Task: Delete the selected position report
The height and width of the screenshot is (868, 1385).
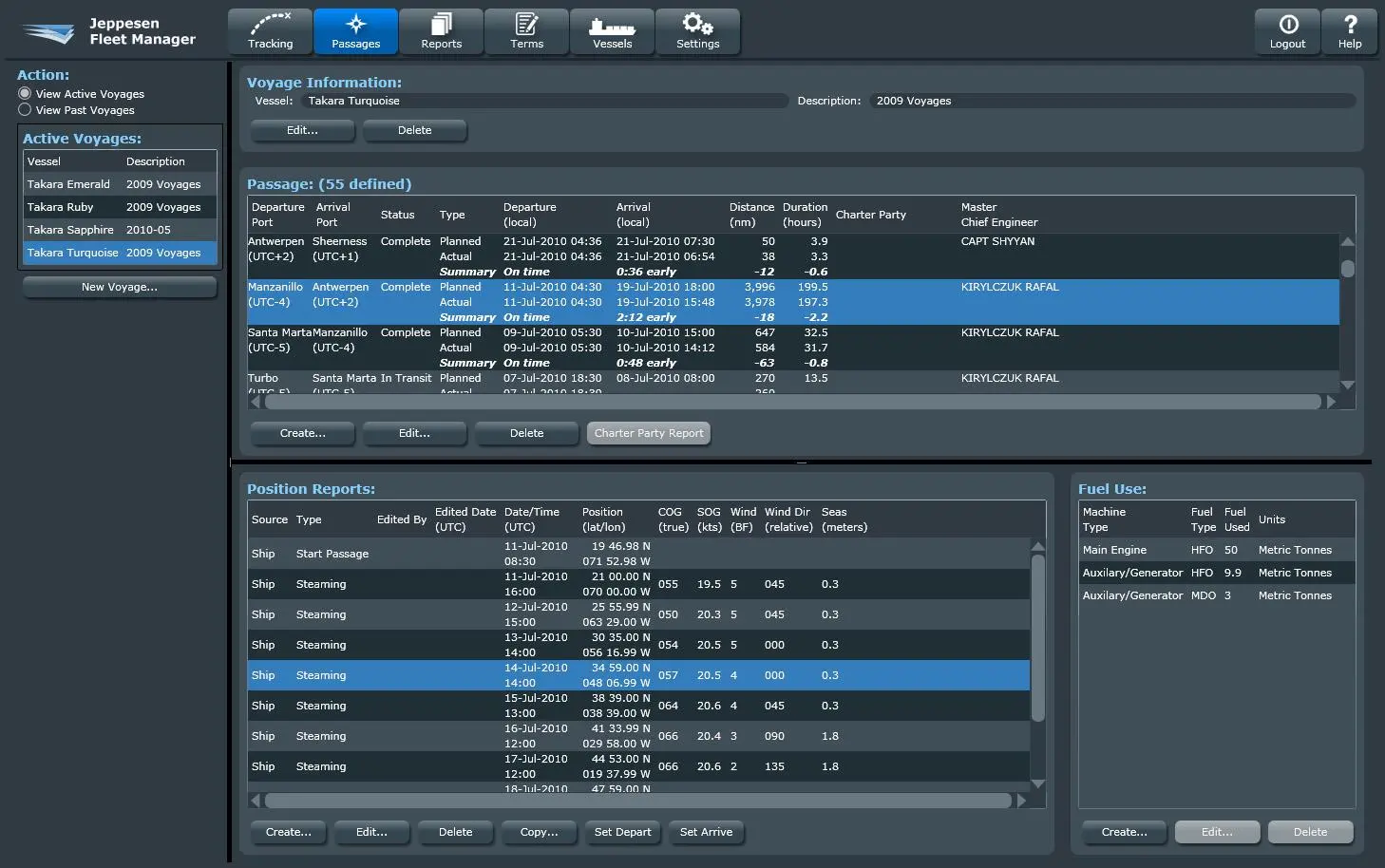Action: point(455,832)
